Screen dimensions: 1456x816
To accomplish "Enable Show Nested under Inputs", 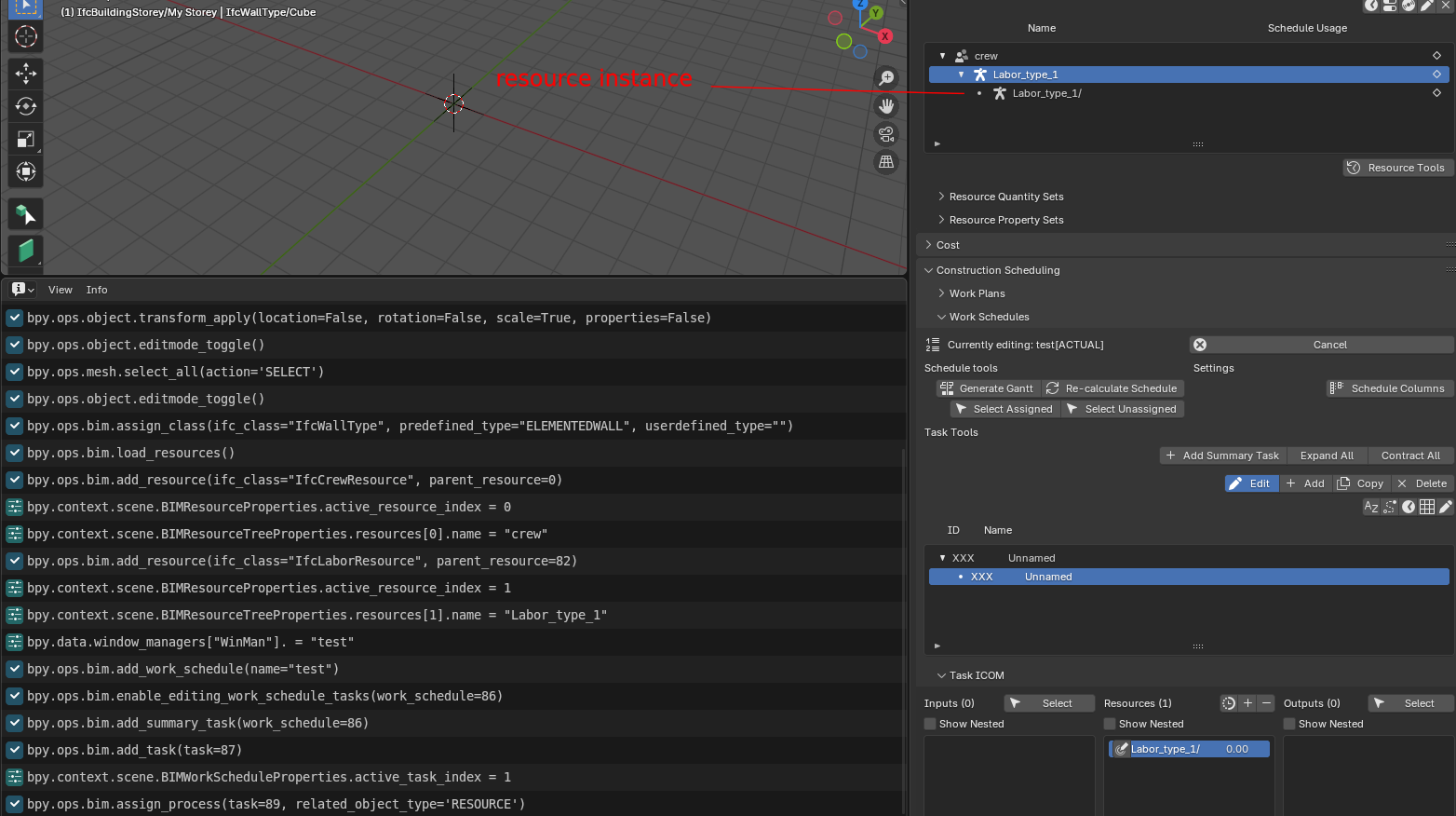I will (x=930, y=724).
